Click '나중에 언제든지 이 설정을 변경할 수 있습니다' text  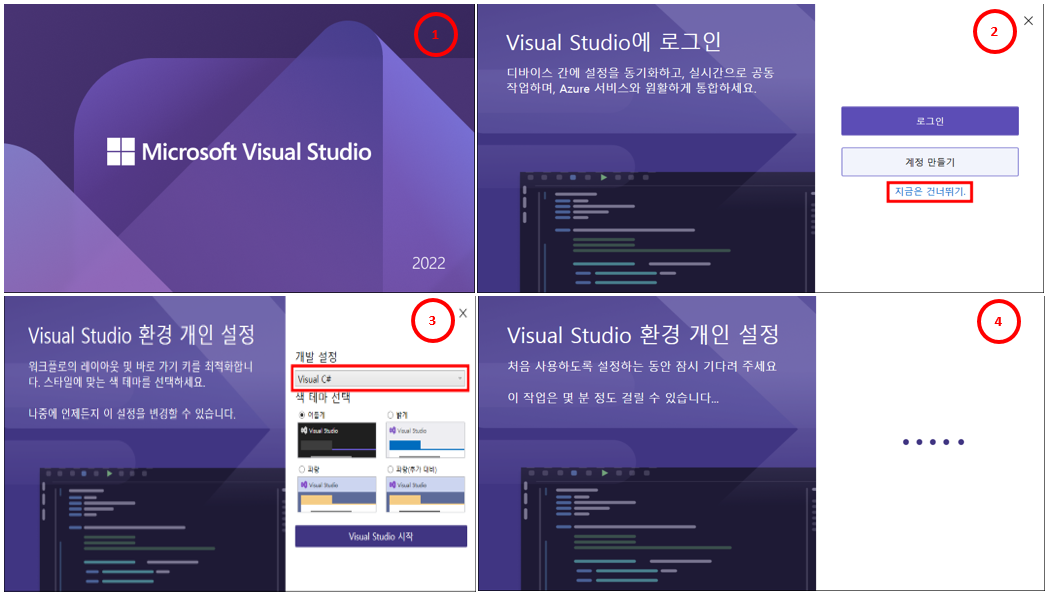click(132, 414)
